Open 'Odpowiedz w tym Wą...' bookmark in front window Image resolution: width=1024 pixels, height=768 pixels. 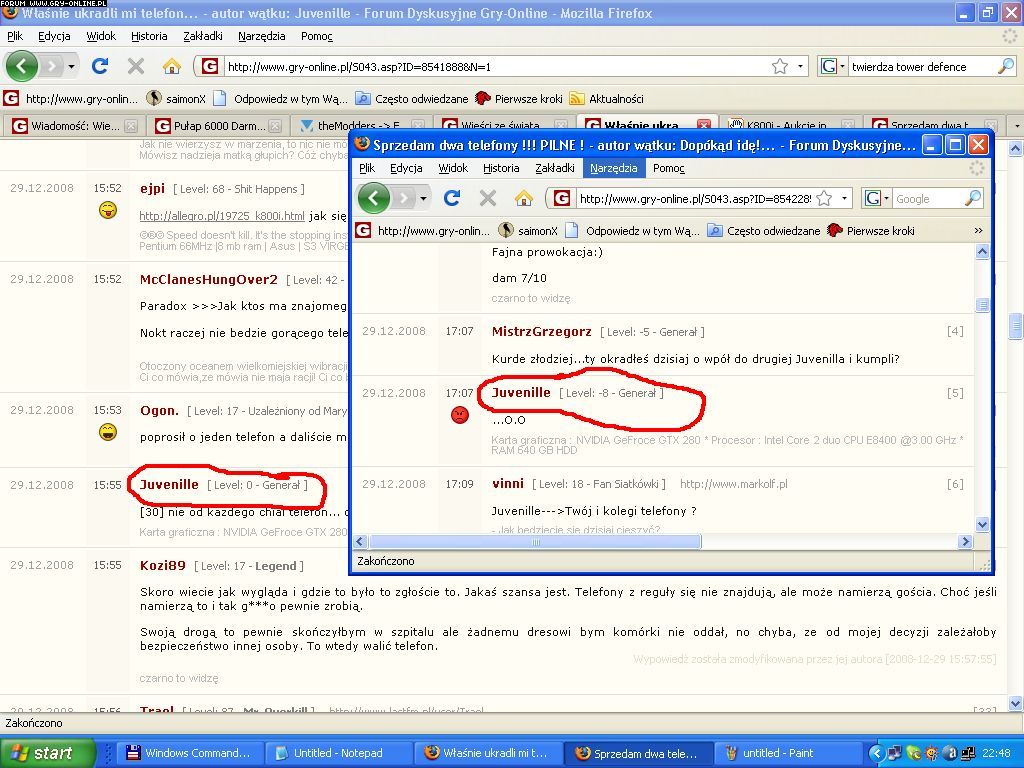pyautogui.click(x=633, y=231)
